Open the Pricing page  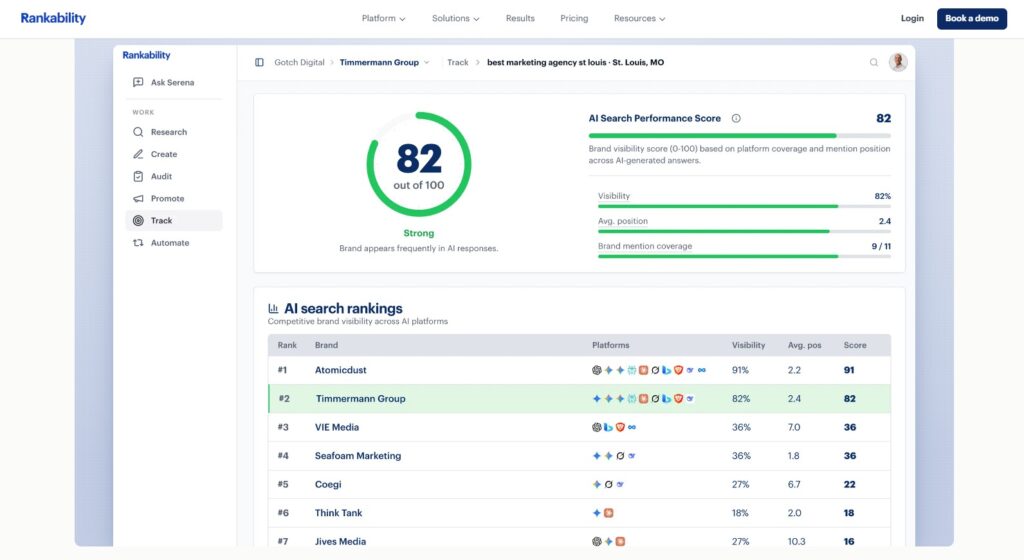coord(574,18)
